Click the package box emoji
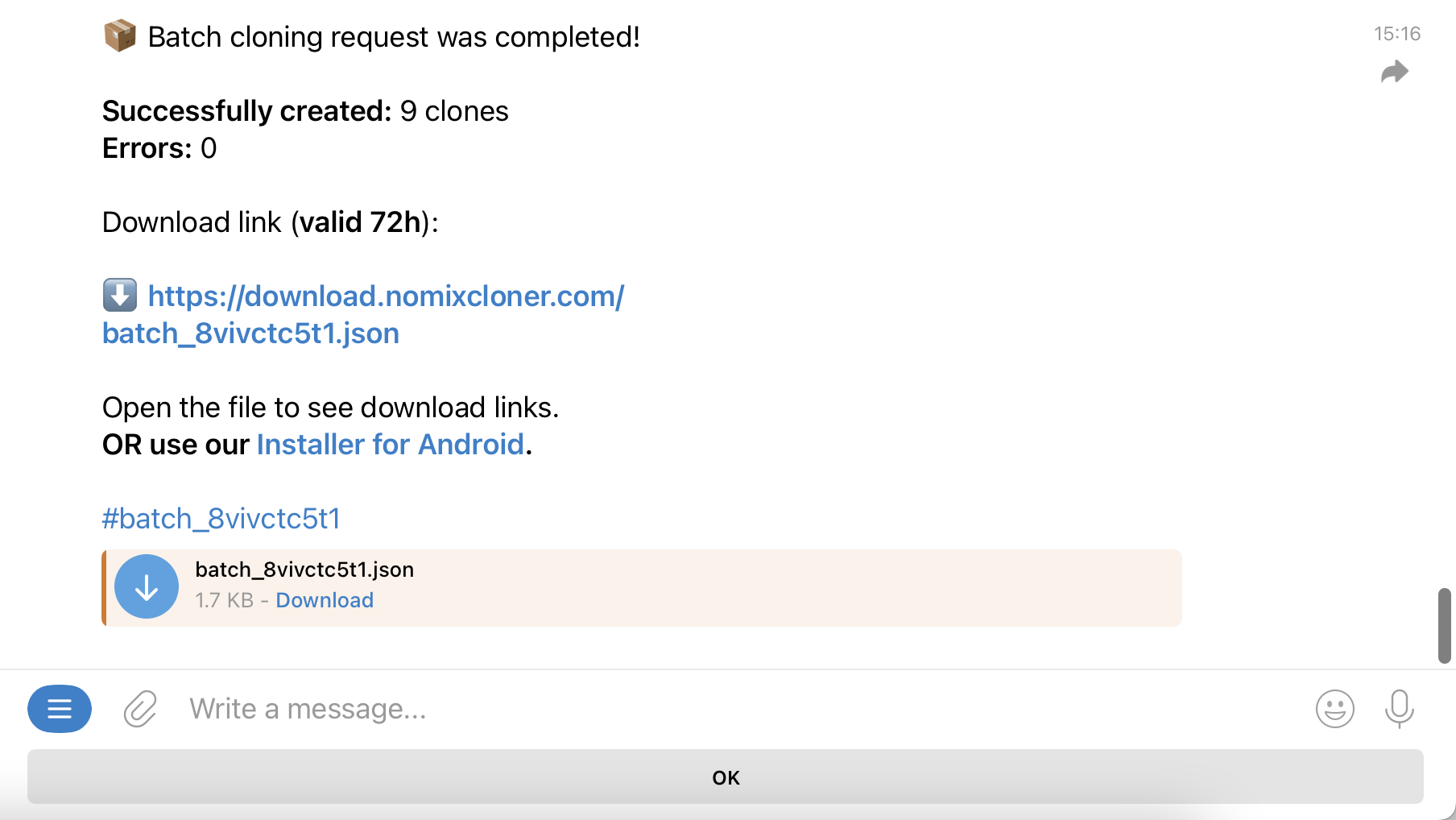 point(120,36)
